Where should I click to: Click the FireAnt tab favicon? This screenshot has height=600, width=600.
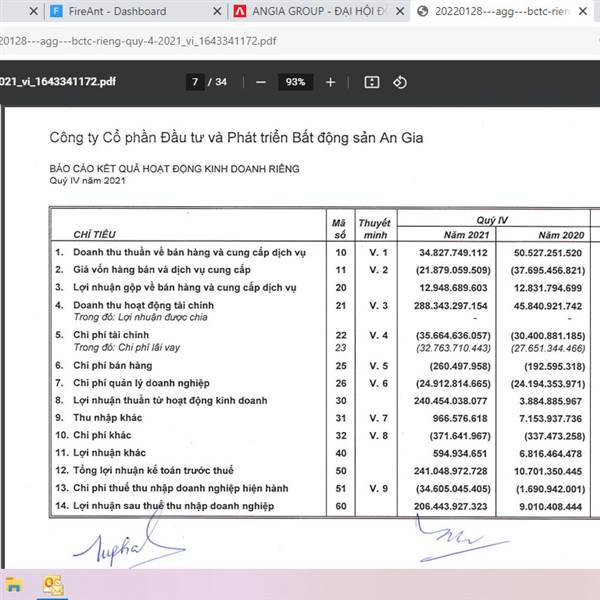(x=56, y=11)
